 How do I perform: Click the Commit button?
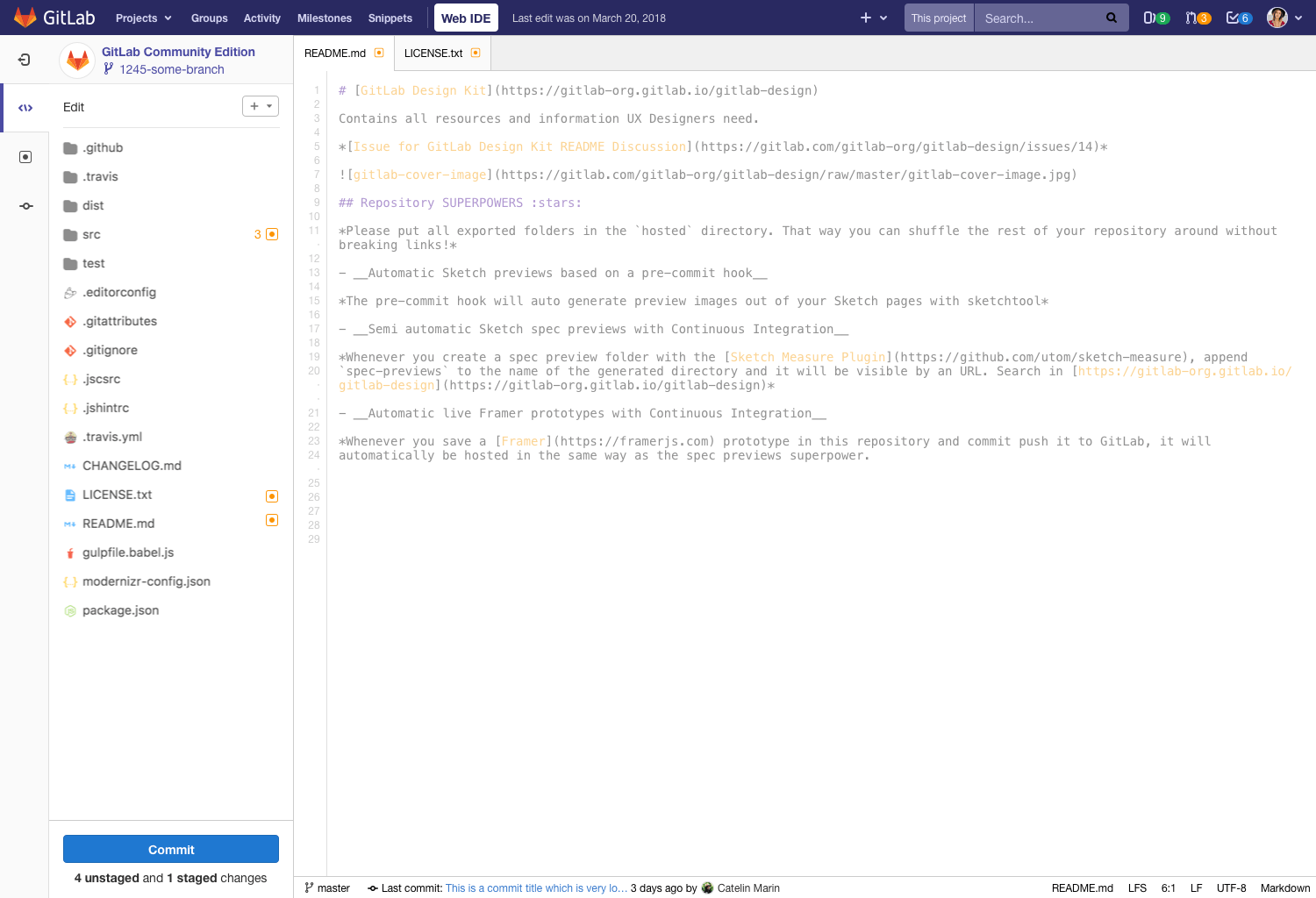point(170,849)
